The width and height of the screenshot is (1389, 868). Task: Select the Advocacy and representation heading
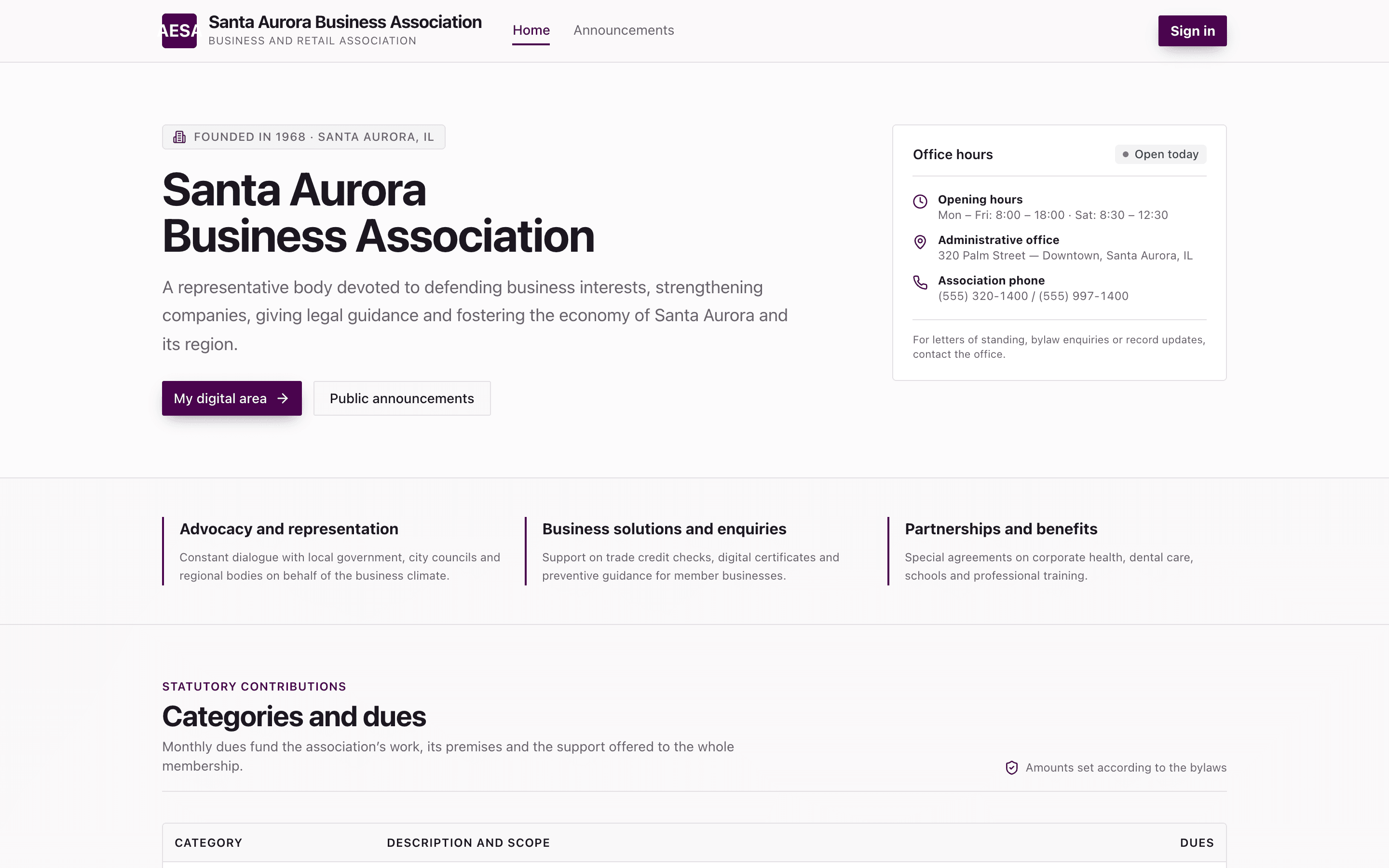[x=289, y=529]
